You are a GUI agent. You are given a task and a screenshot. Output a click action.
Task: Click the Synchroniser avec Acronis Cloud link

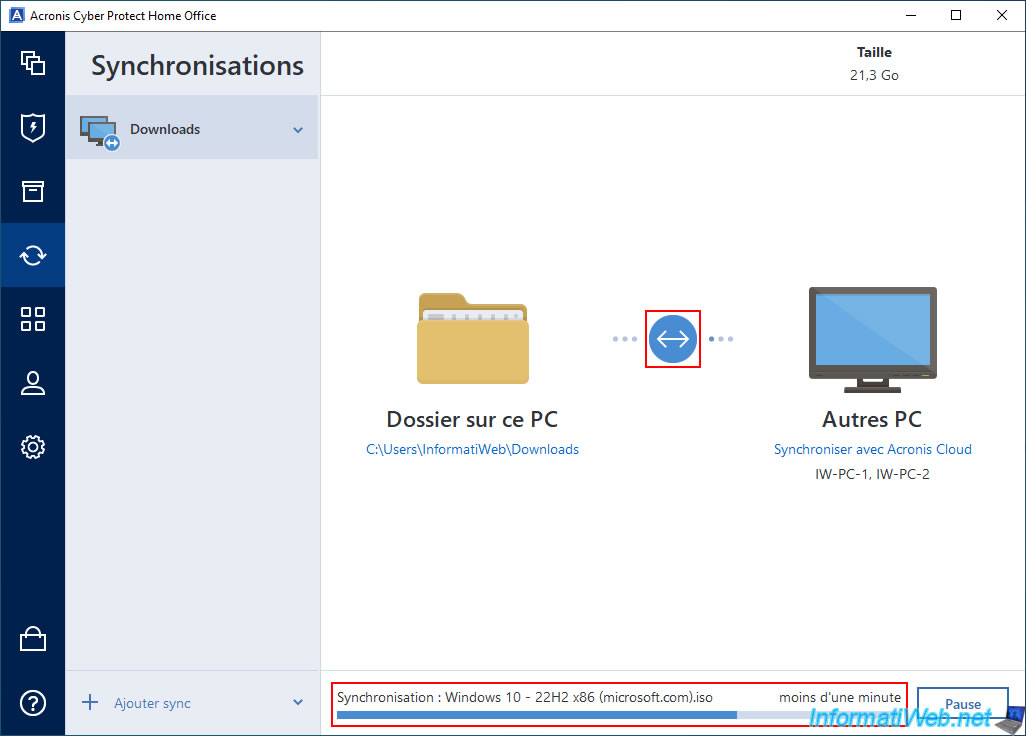872,450
